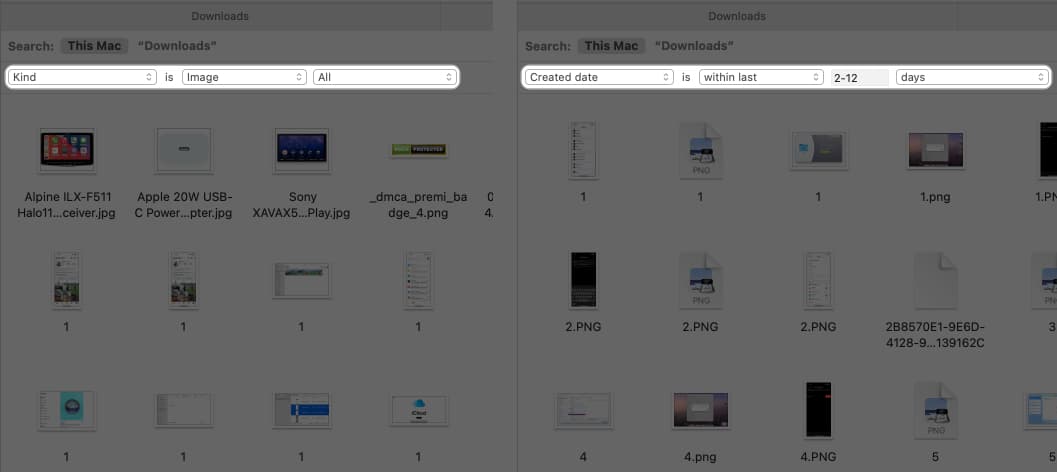Select the Apple 20W USB-C Power adapter thumbnail
1057x472 pixels.
pos(183,150)
